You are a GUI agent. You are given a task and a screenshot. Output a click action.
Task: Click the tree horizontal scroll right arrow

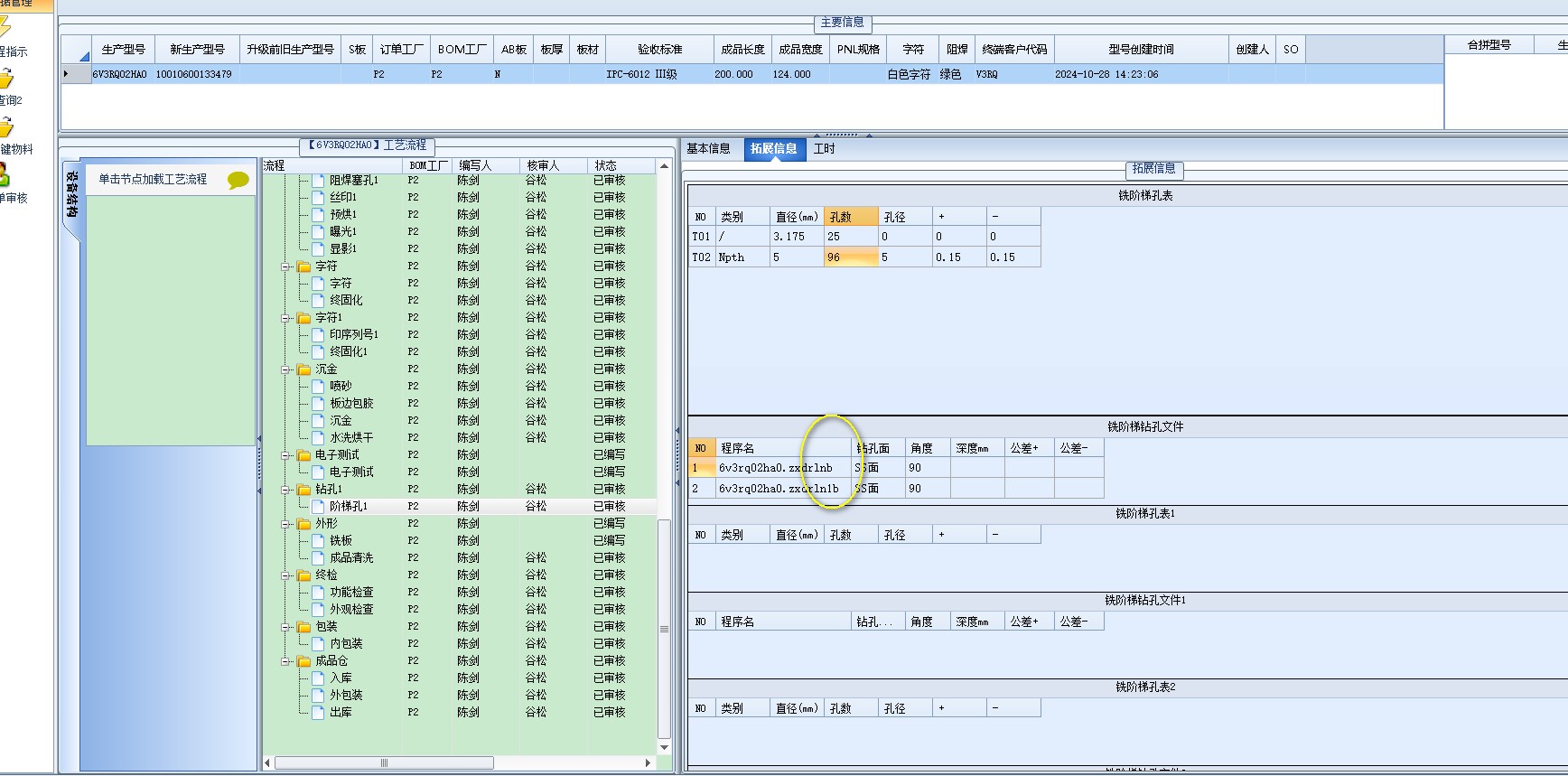pos(648,763)
